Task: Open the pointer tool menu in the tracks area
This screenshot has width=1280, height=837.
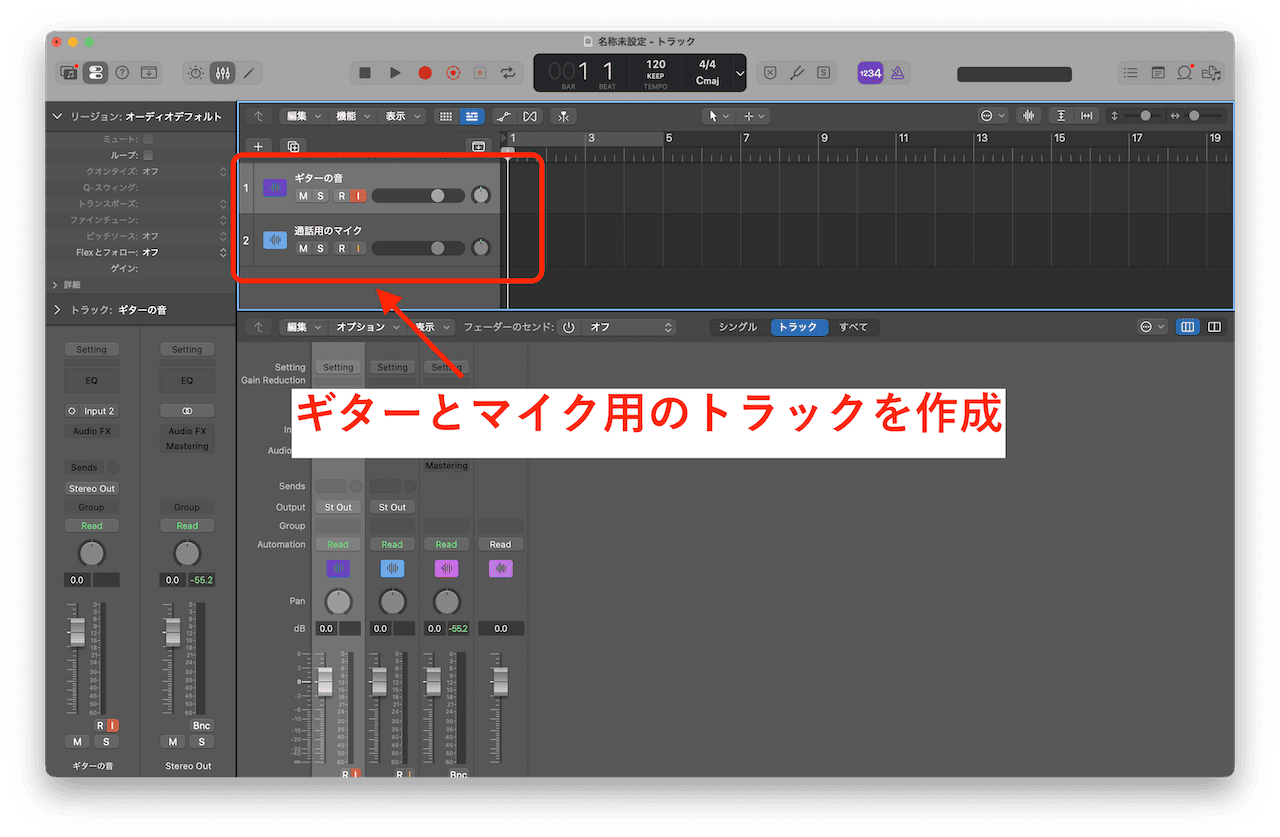Action: click(x=718, y=116)
